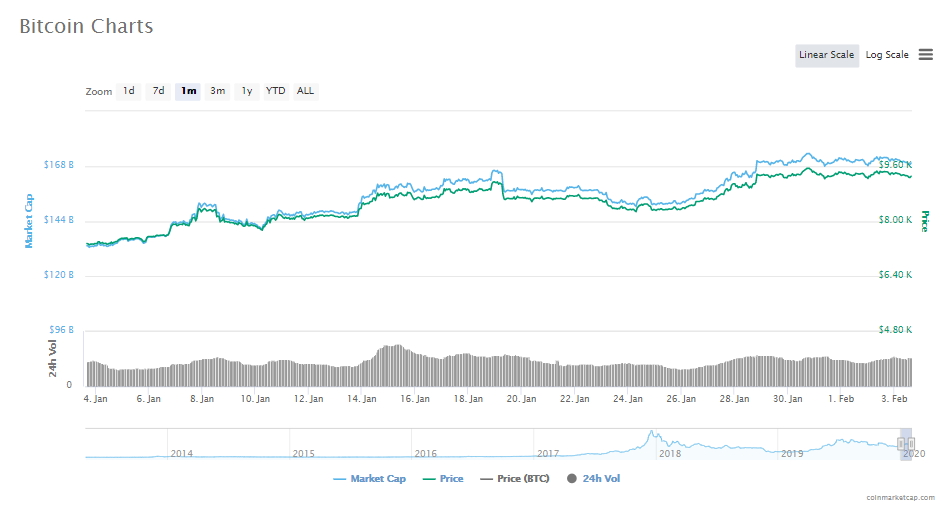
Task: Click the $96 B market cap label
Action: tap(61, 330)
